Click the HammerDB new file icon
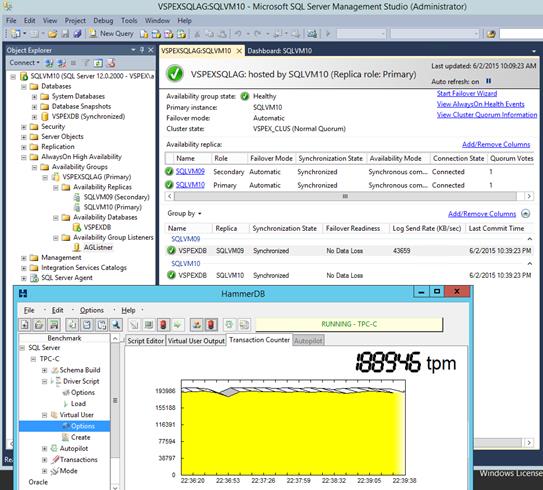This screenshot has width=543, height=490. 25,325
